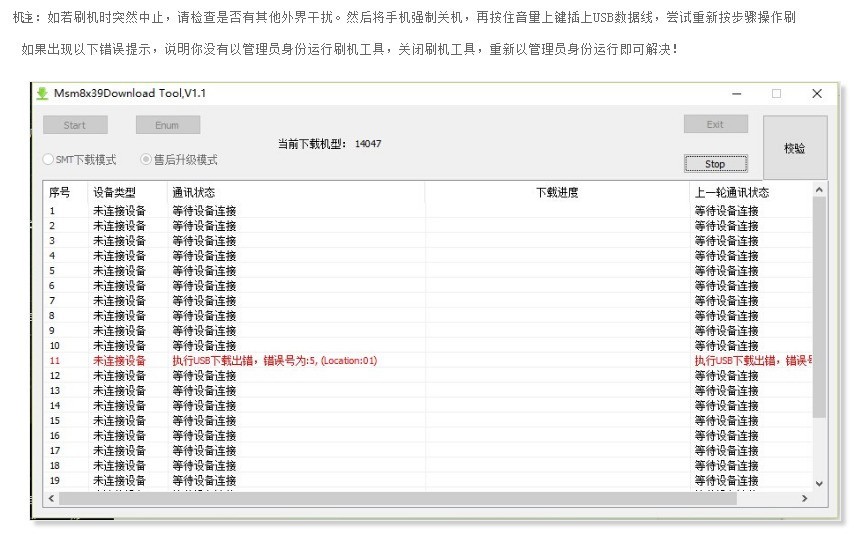Select device row number 13
This screenshot has width=861, height=544.
click(x=428, y=391)
